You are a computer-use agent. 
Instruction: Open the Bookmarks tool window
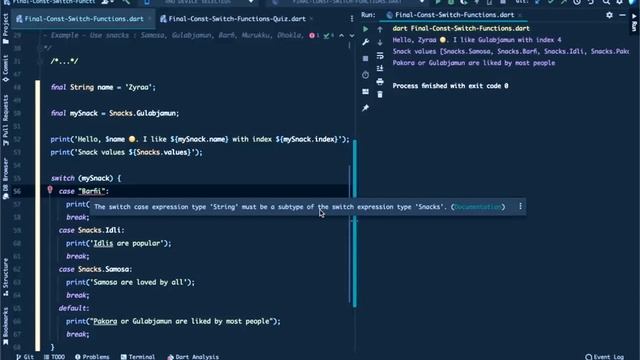click(6, 327)
